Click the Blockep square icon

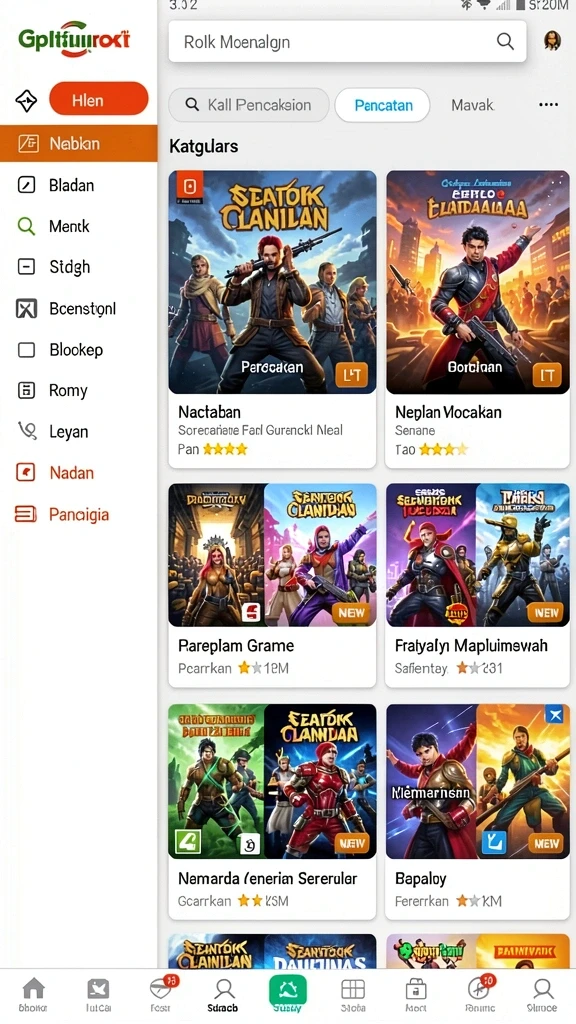pos(26,349)
